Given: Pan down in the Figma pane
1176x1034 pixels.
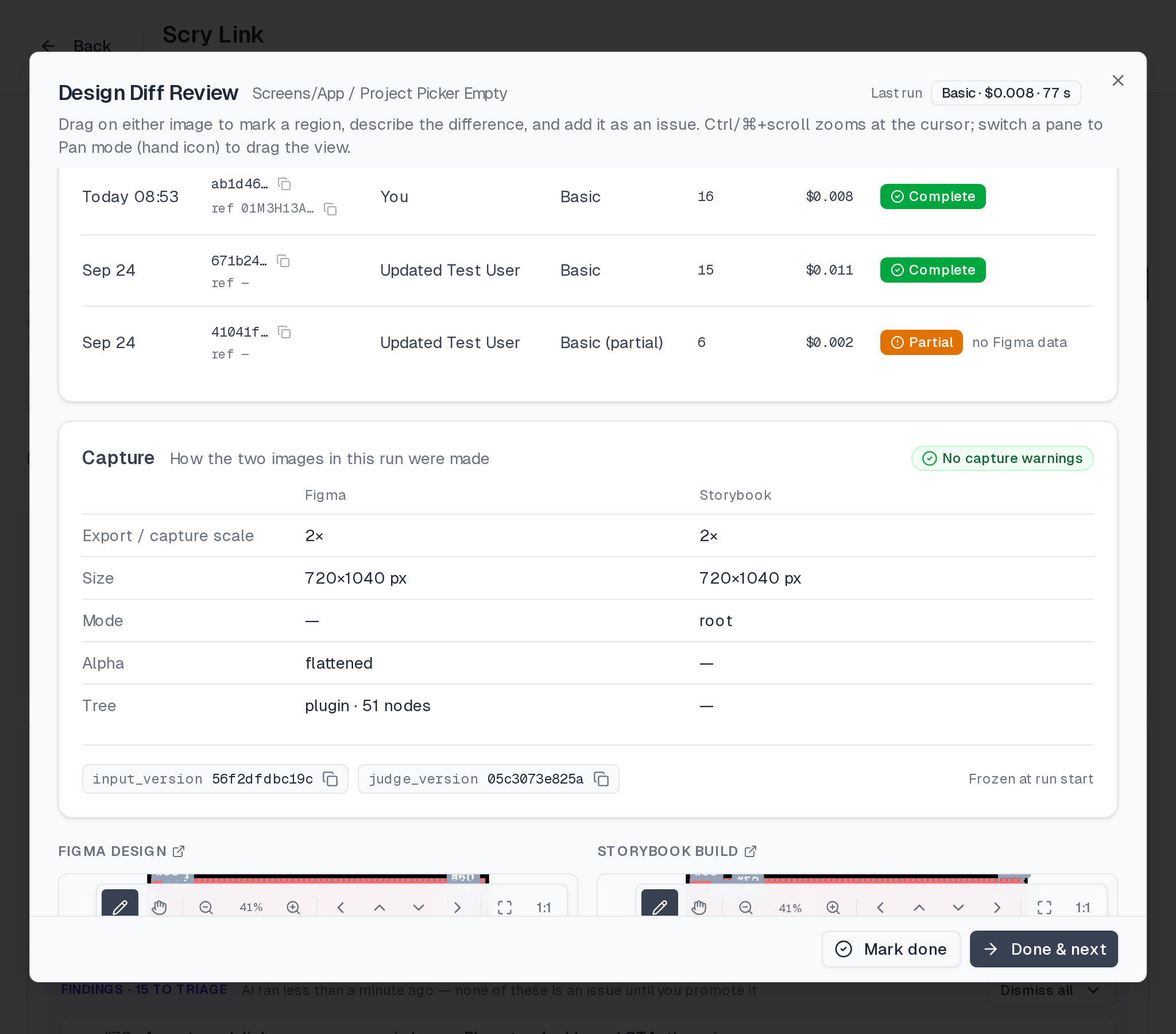Looking at the screenshot, I should [x=418, y=908].
